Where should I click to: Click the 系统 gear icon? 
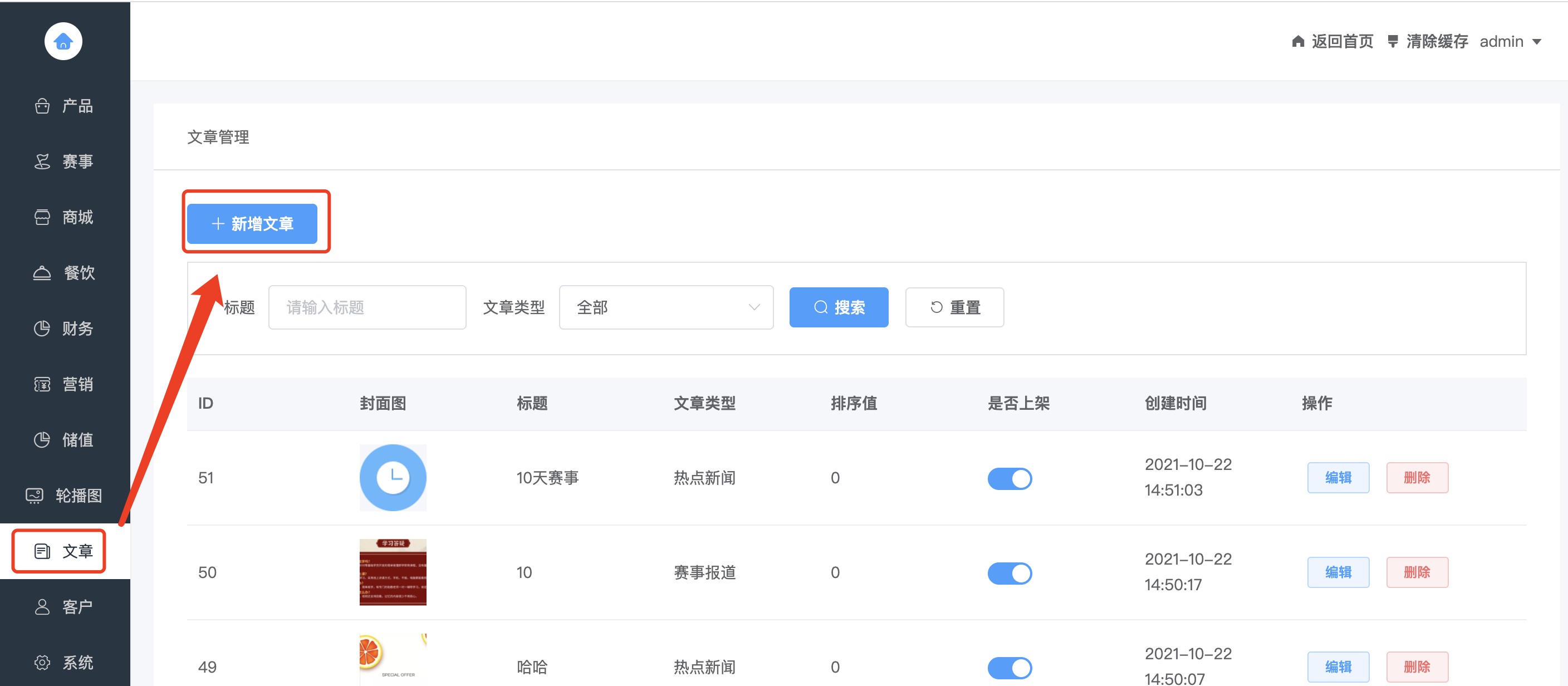tap(42, 662)
